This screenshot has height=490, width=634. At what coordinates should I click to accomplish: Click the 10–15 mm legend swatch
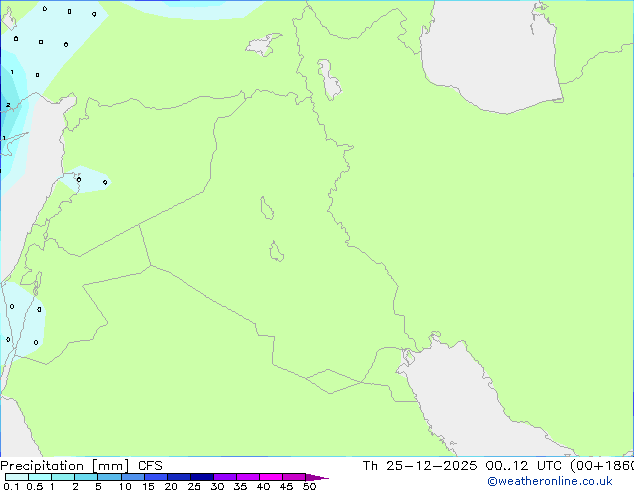132,477
